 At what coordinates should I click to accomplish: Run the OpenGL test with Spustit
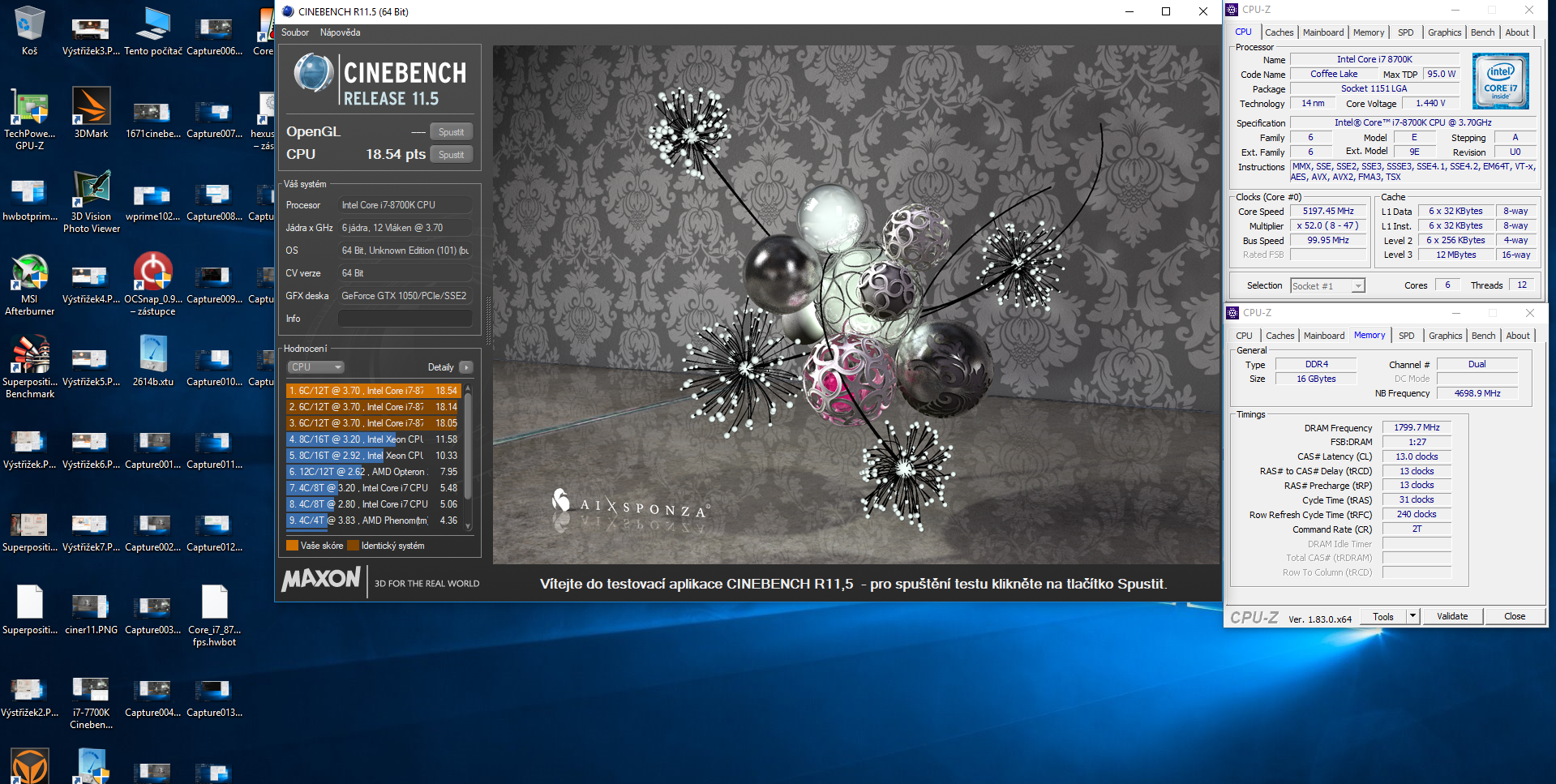click(x=451, y=132)
